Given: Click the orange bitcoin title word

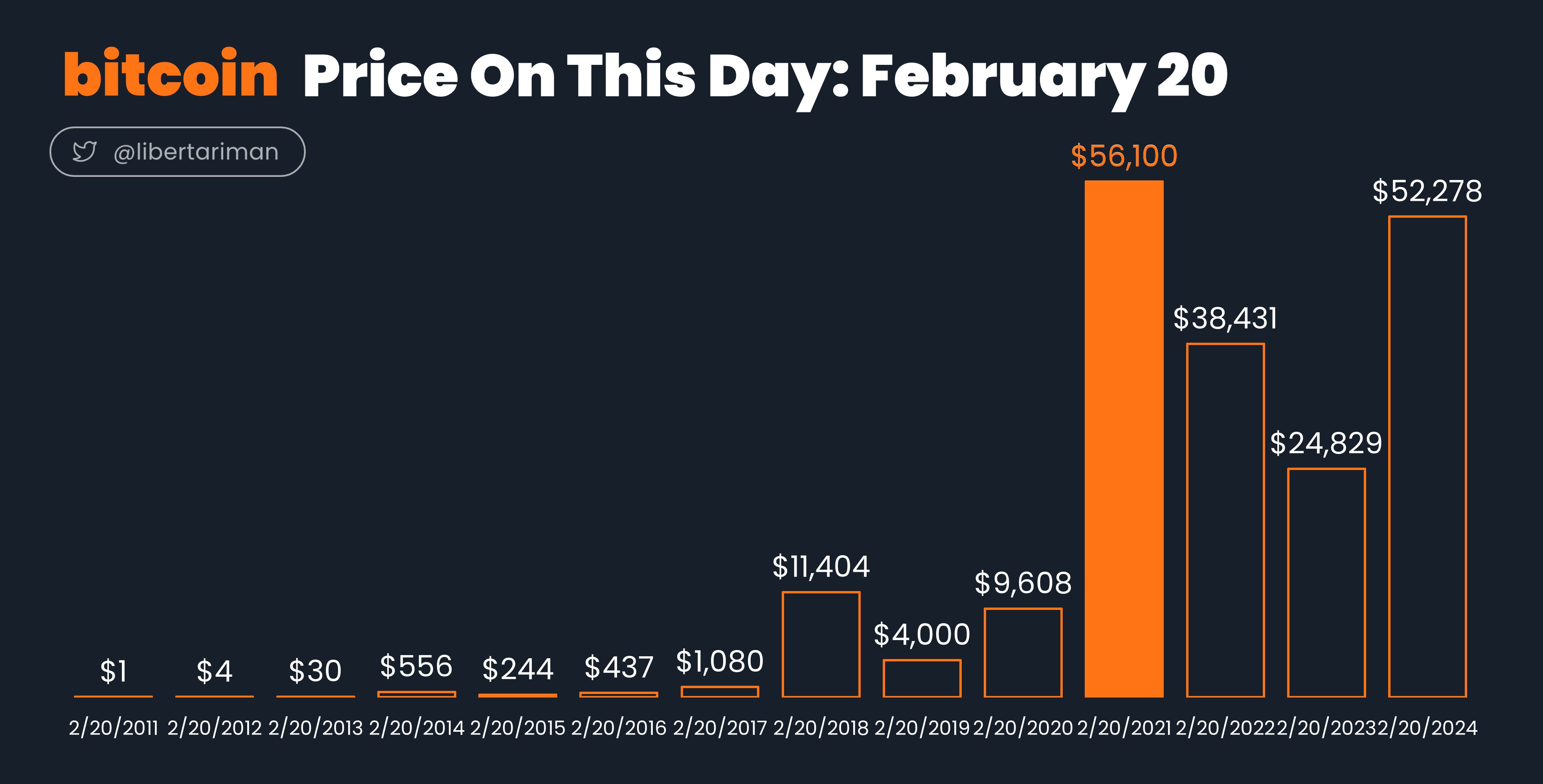Looking at the screenshot, I should coord(171,73).
